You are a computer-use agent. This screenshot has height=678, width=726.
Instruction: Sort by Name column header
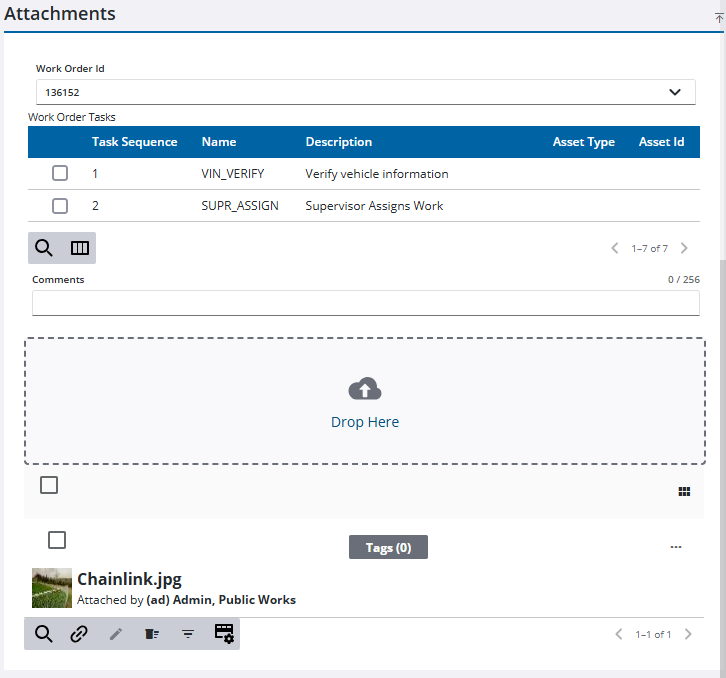click(219, 142)
